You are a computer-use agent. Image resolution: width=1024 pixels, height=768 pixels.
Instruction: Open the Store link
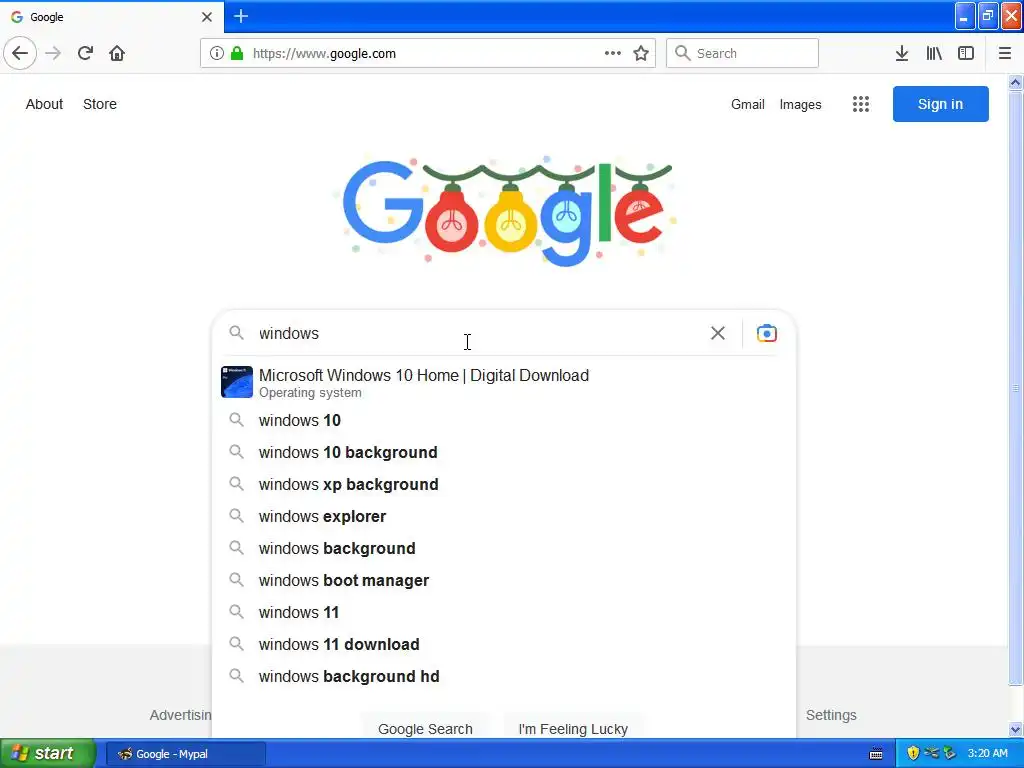coord(100,104)
